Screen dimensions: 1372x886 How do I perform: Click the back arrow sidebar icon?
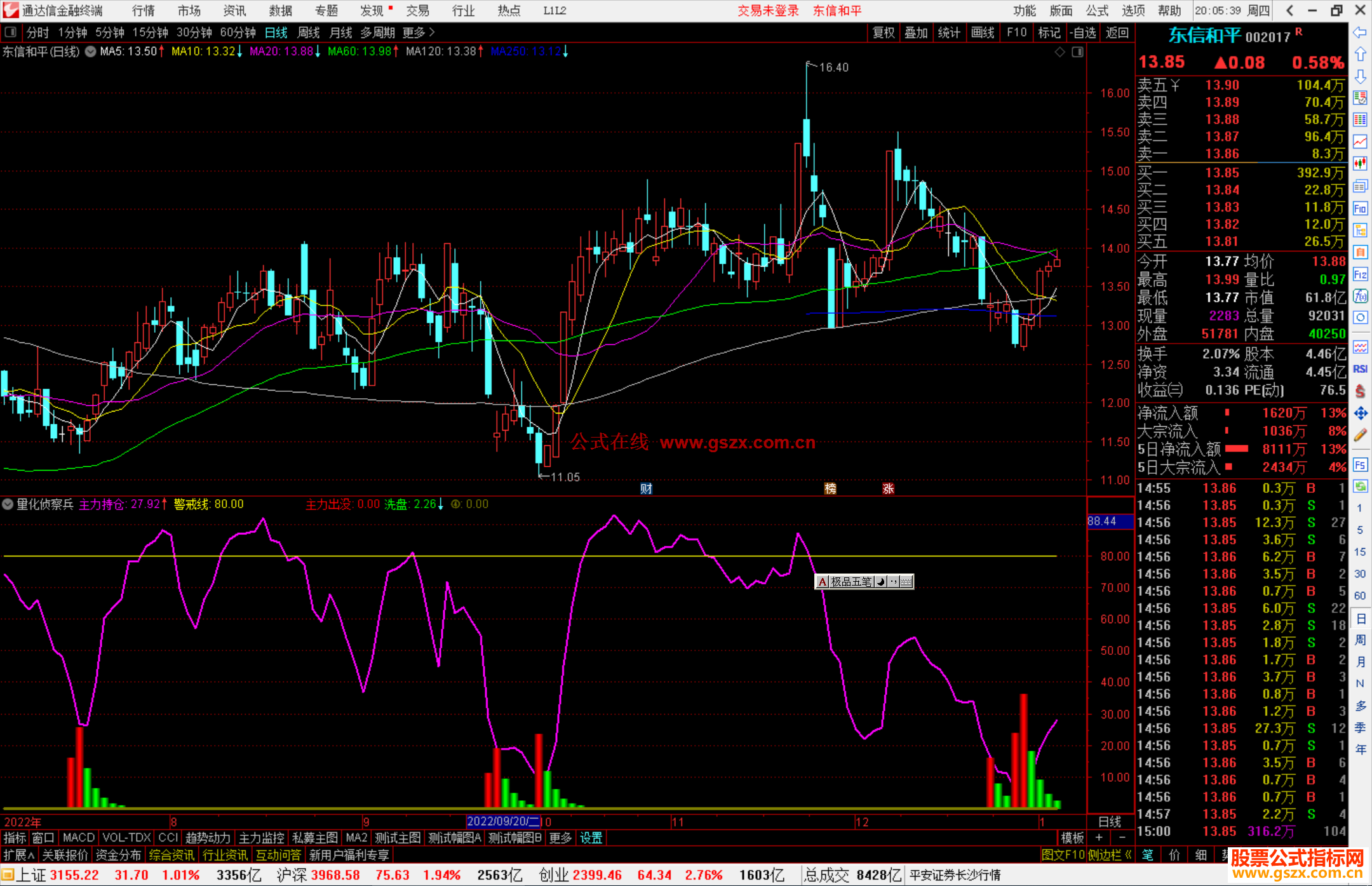pos(1360,32)
